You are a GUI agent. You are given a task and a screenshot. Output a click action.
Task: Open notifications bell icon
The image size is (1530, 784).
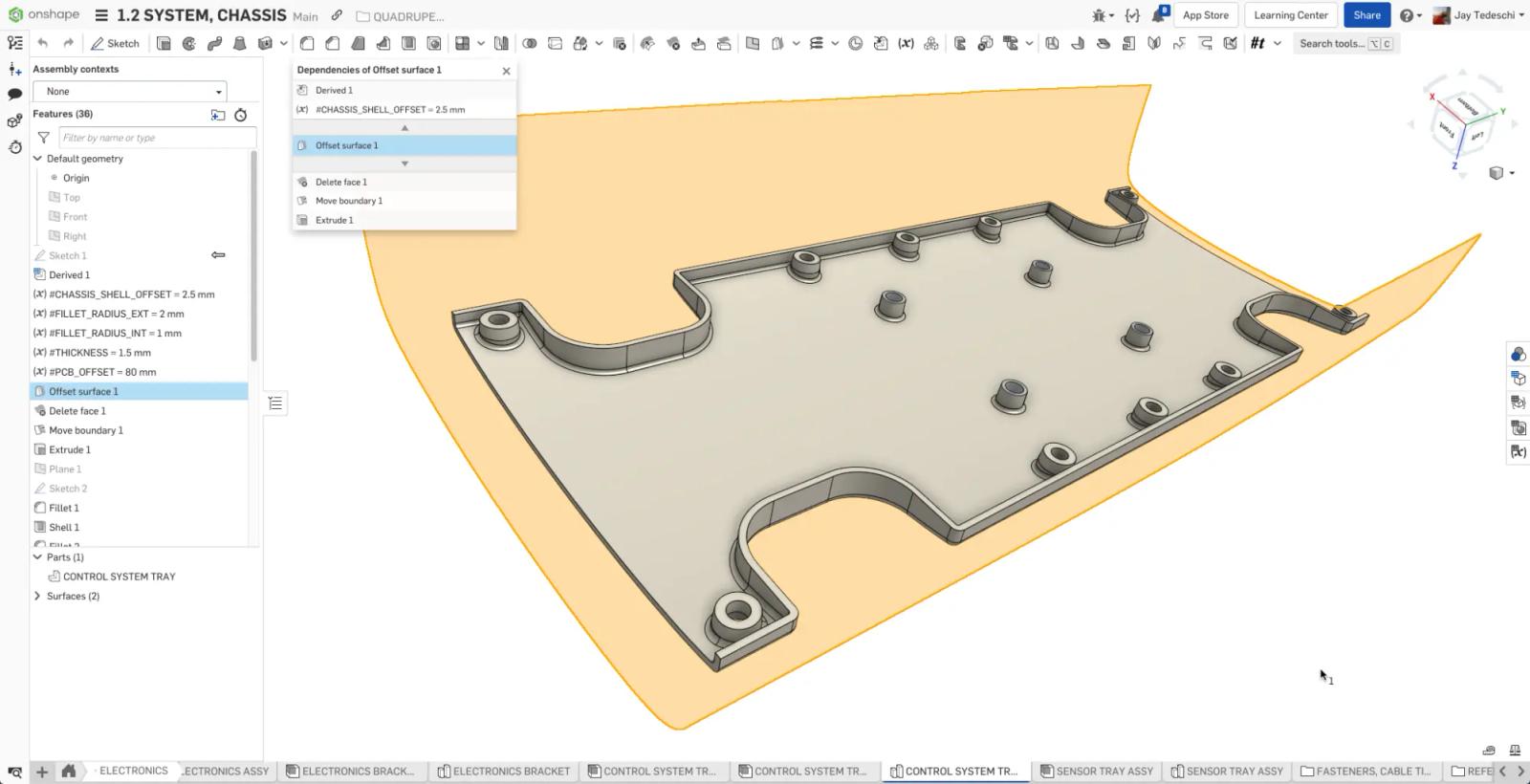[1159, 15]
